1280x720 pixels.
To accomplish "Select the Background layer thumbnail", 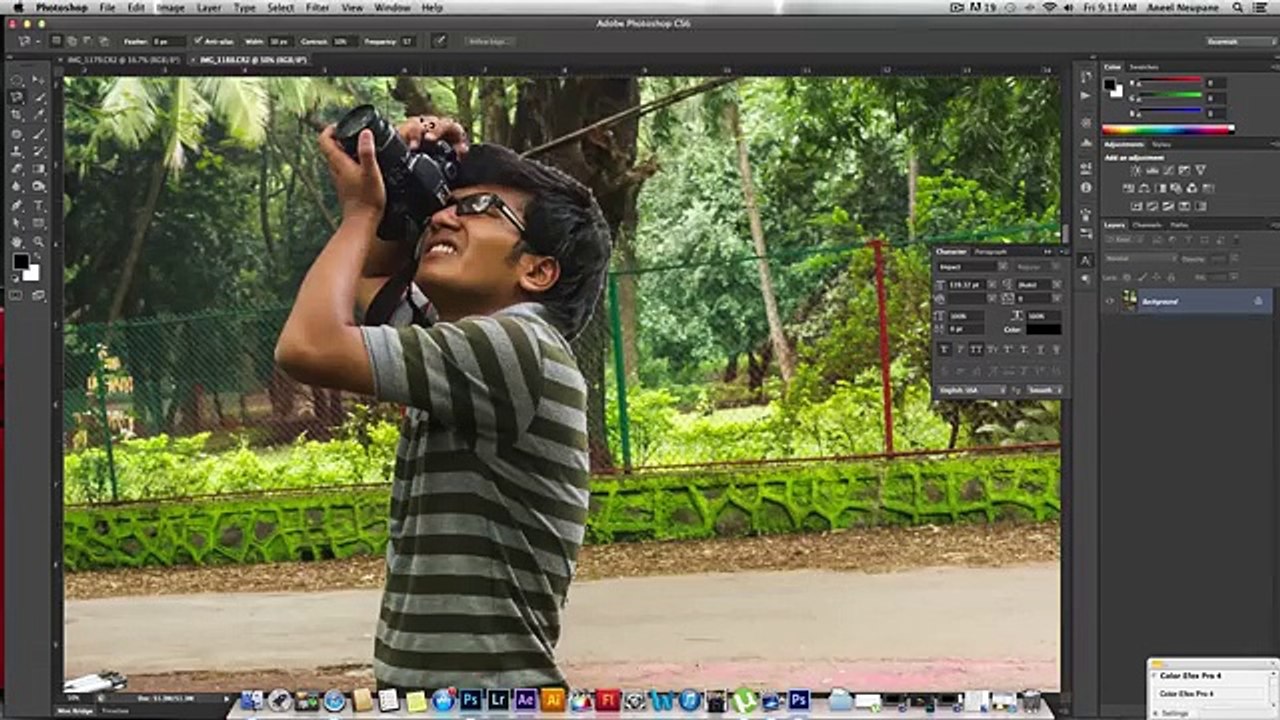I will (1130, 301).
